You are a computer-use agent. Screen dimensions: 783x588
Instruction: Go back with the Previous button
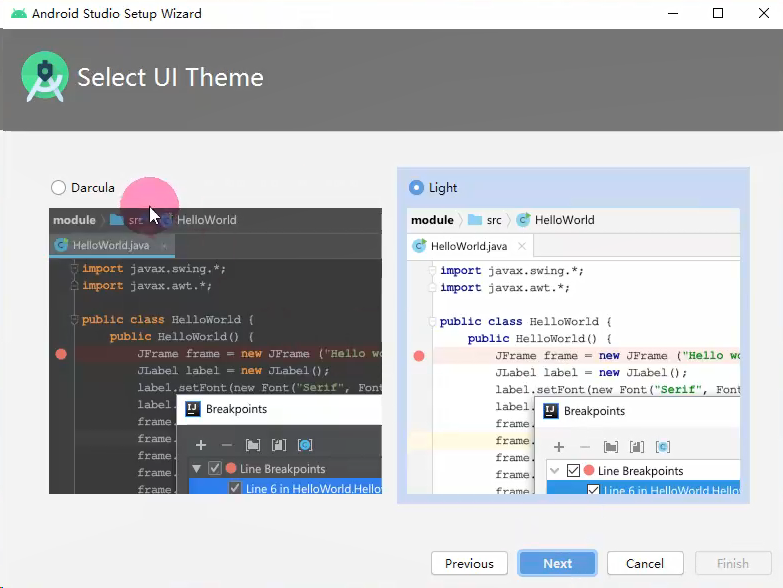tap(469, 564)
